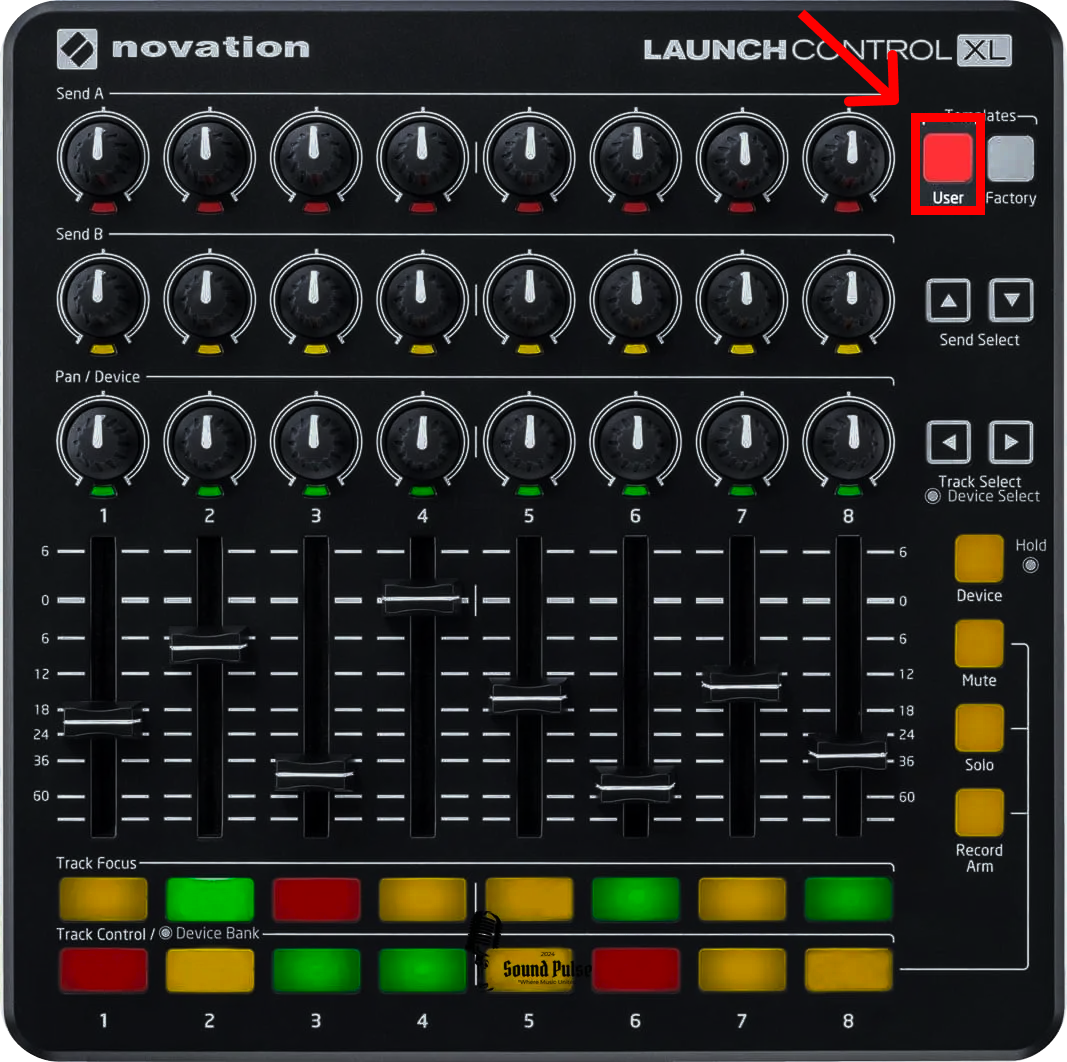Click the Pan/Device knob for channel 3
1067x1062 pixels.
316,442
